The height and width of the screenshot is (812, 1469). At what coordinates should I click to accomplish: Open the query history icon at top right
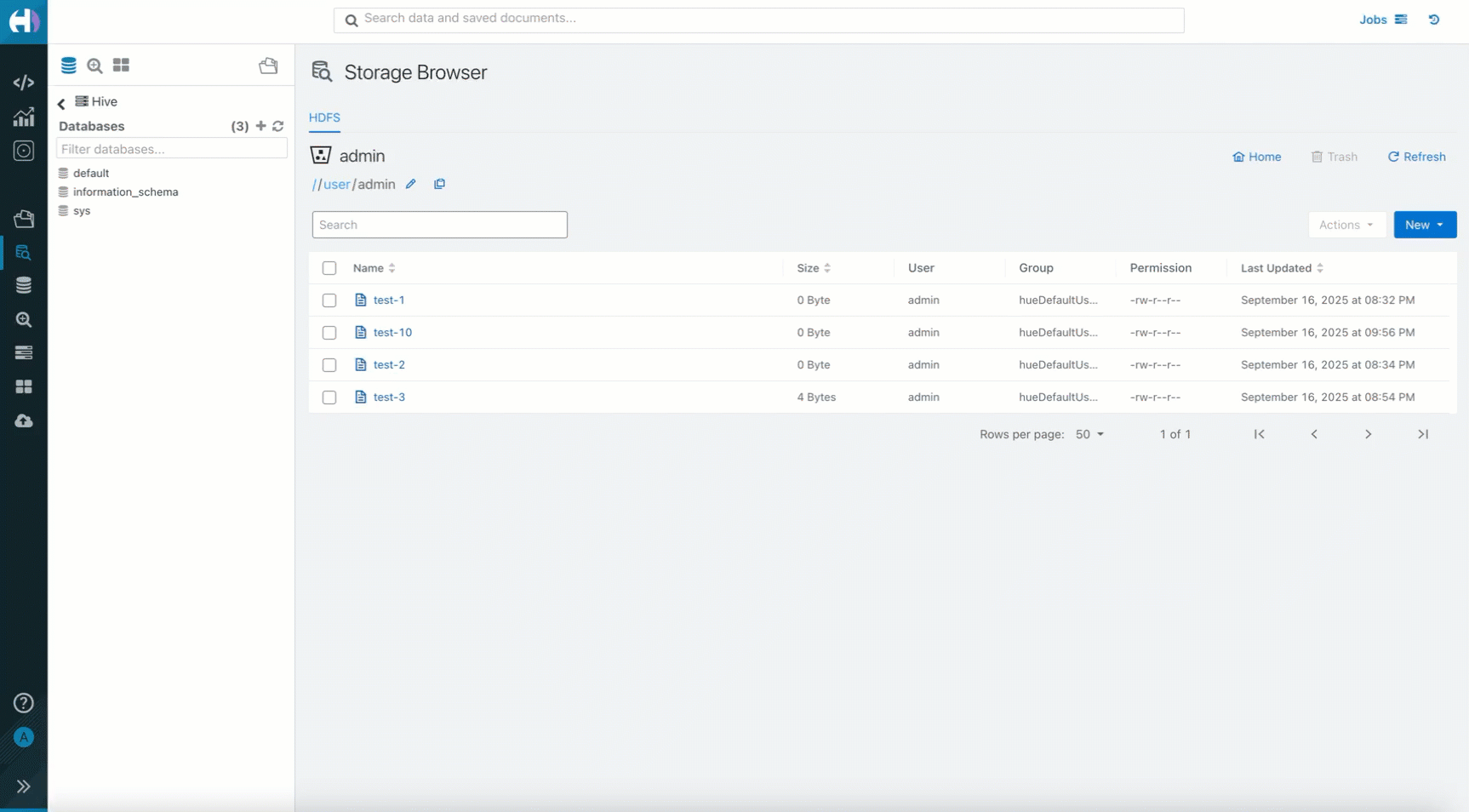point(1434,20)
